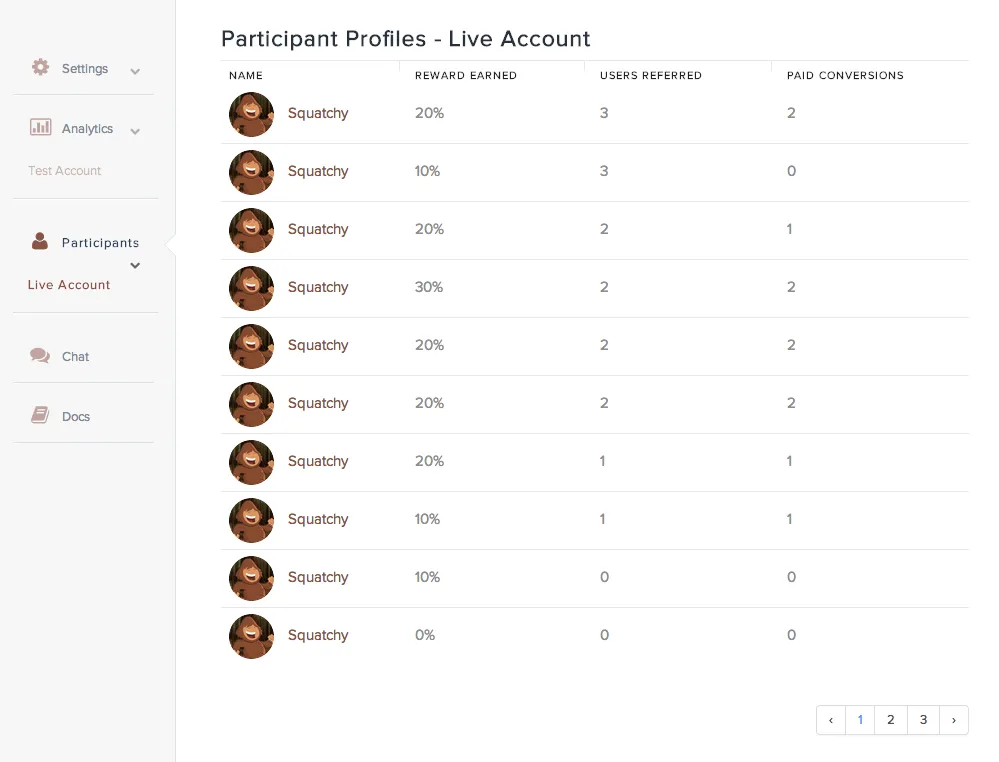Click the Participants person icon
The height and width of the screenshot is (762, 999).
pyautogui.click(x=40, y=241)
